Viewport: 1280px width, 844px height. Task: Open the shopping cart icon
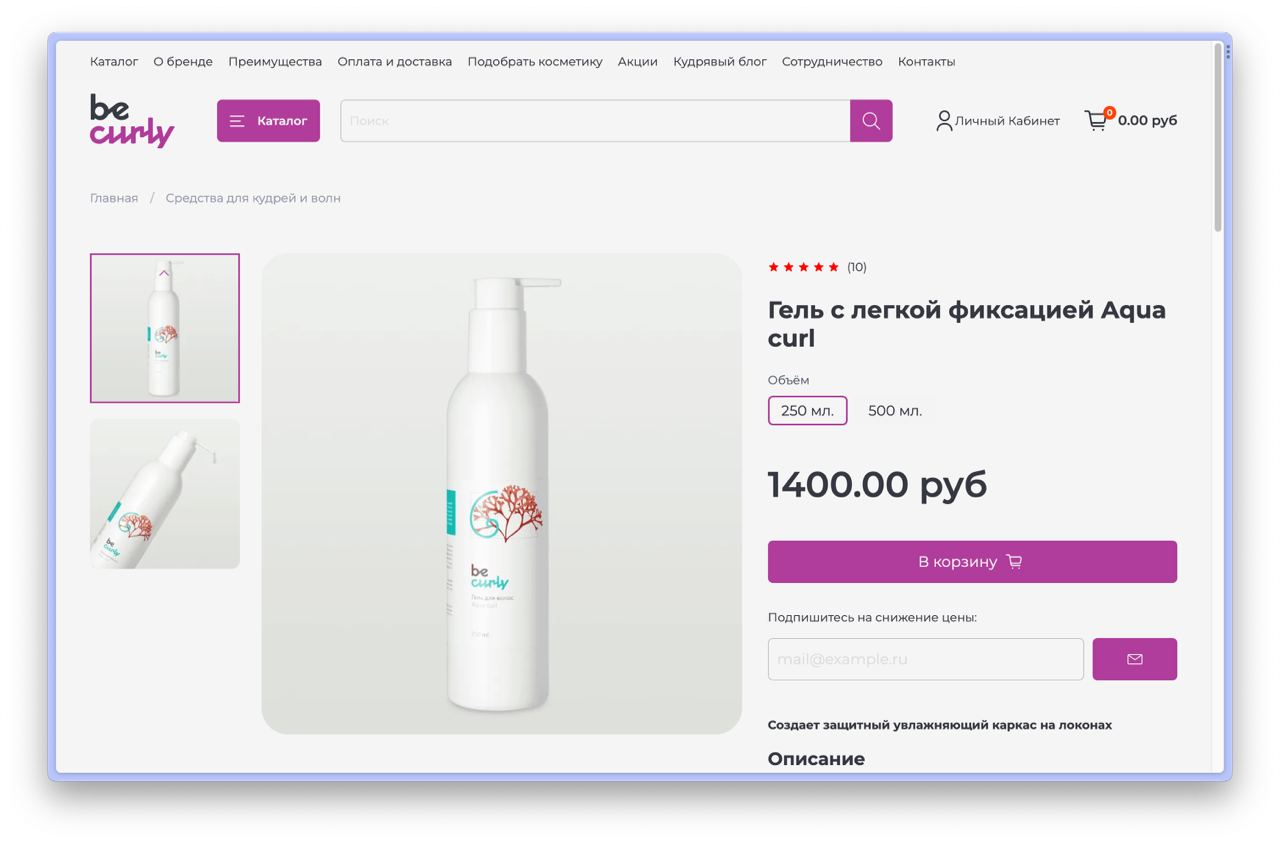coord(1097,121)
